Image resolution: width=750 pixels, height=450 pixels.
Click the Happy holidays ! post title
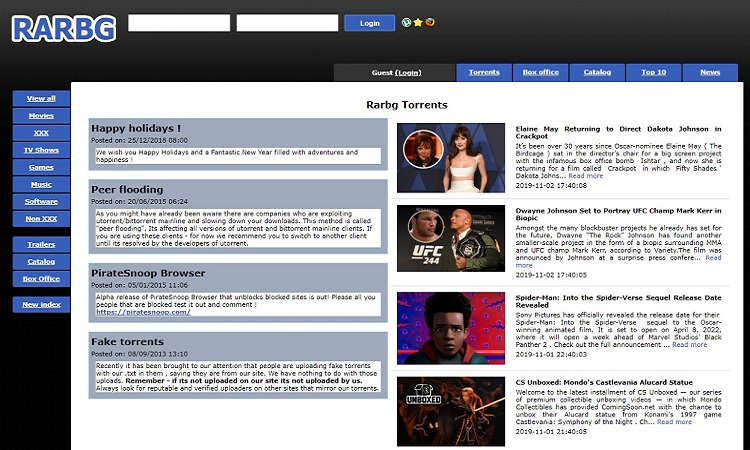pyautogui.click(x=136, y=128)
